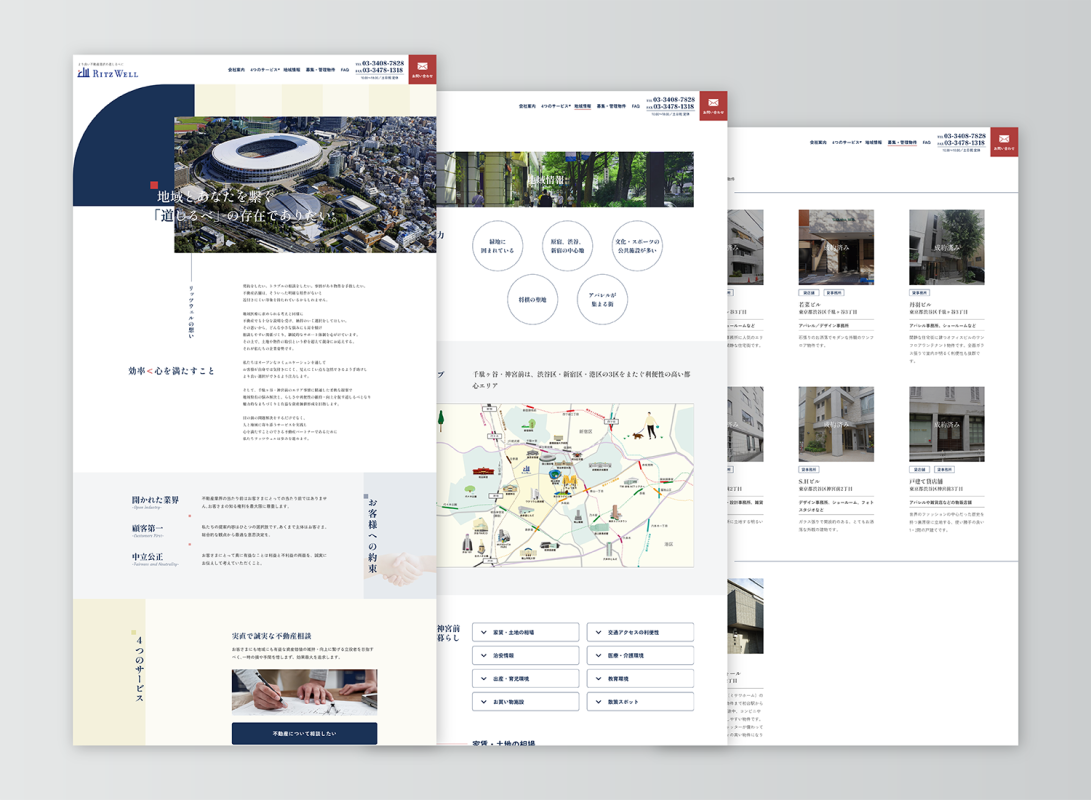Click 貸店舗 tag under 戸建て貸店舗 photo
Screen dimensions: 1091x800
(x=920, y=470)
